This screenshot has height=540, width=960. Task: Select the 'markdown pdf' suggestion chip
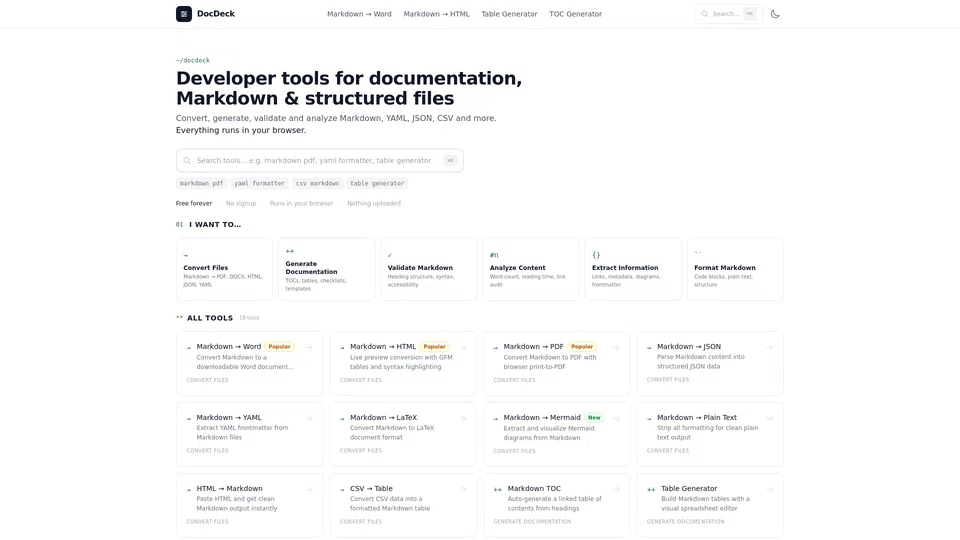tap(201, 183)
